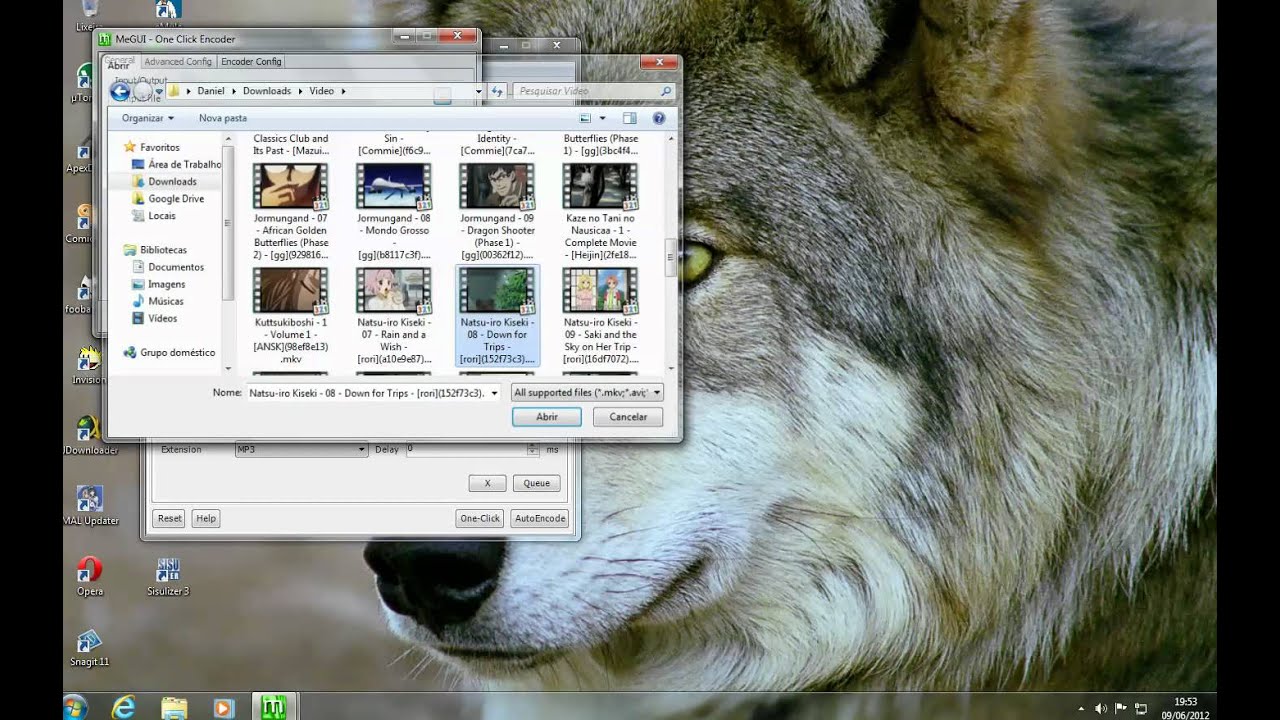Toggle the preview pane icon

point(630,118)
